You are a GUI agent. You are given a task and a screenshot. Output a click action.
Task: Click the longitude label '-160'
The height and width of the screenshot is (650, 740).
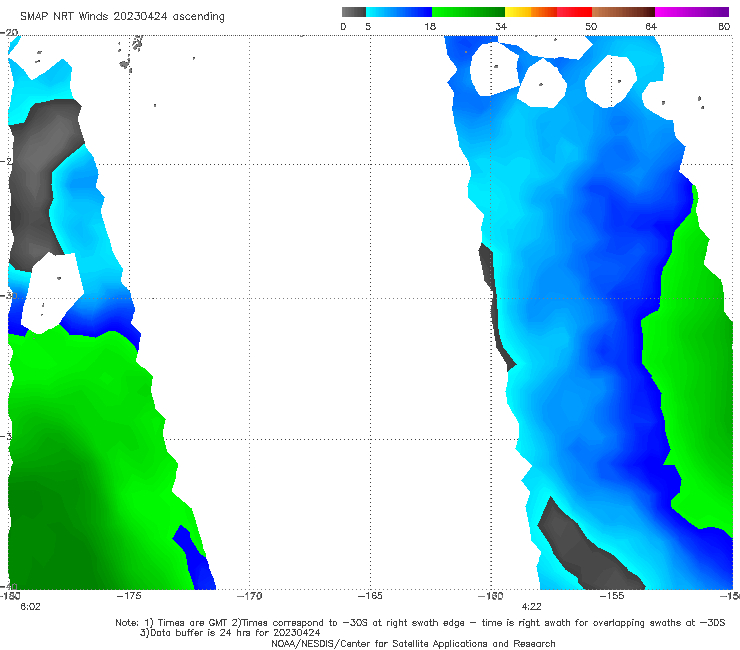490,596
